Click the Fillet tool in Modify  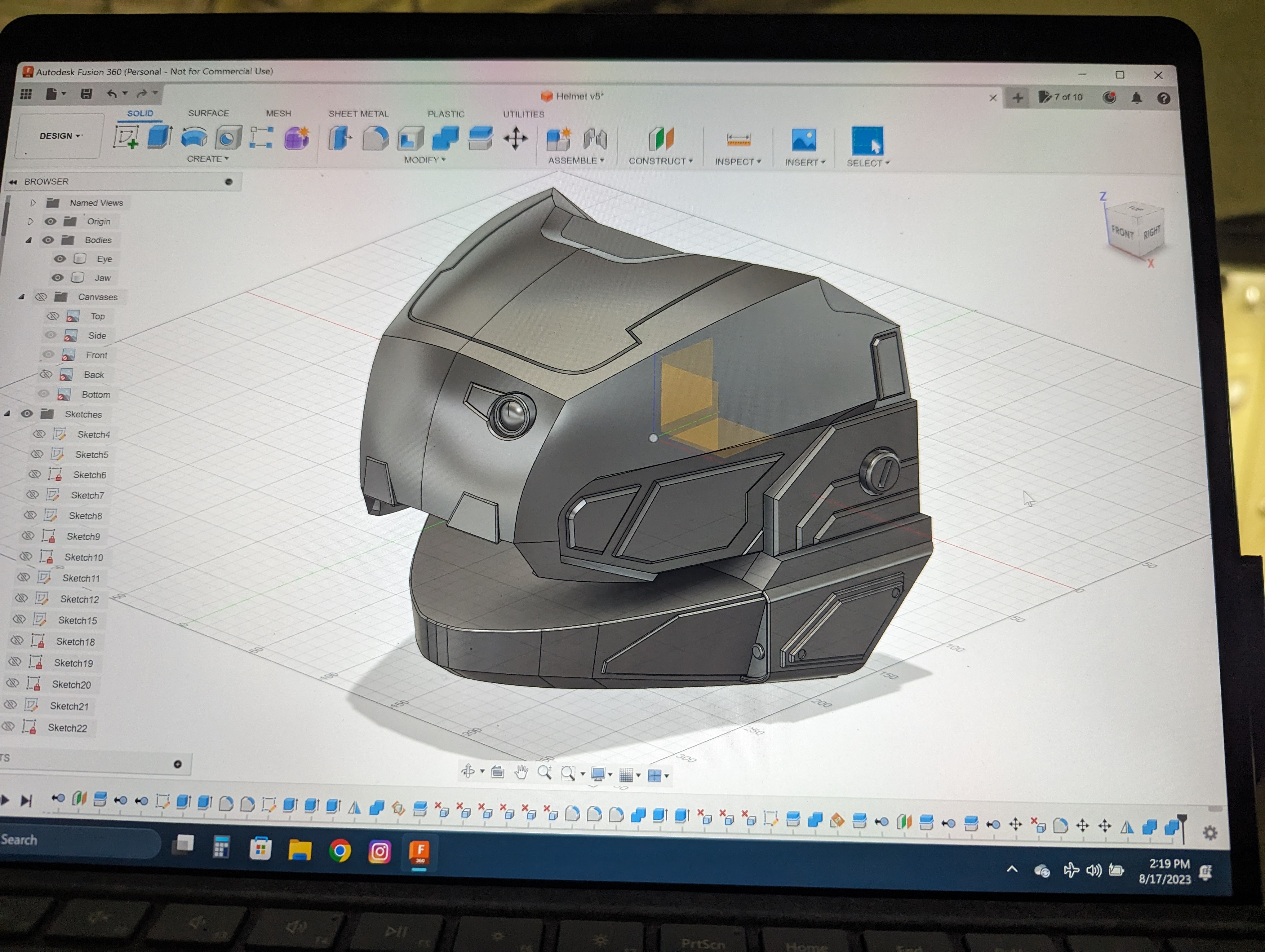click(x=375, y=139)
